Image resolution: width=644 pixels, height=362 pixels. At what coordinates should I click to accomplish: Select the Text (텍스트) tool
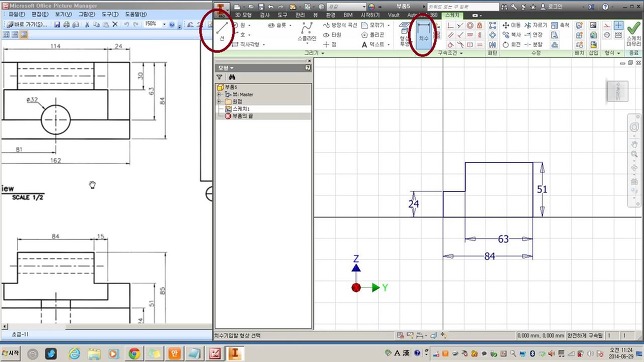[x=373, y=44]
